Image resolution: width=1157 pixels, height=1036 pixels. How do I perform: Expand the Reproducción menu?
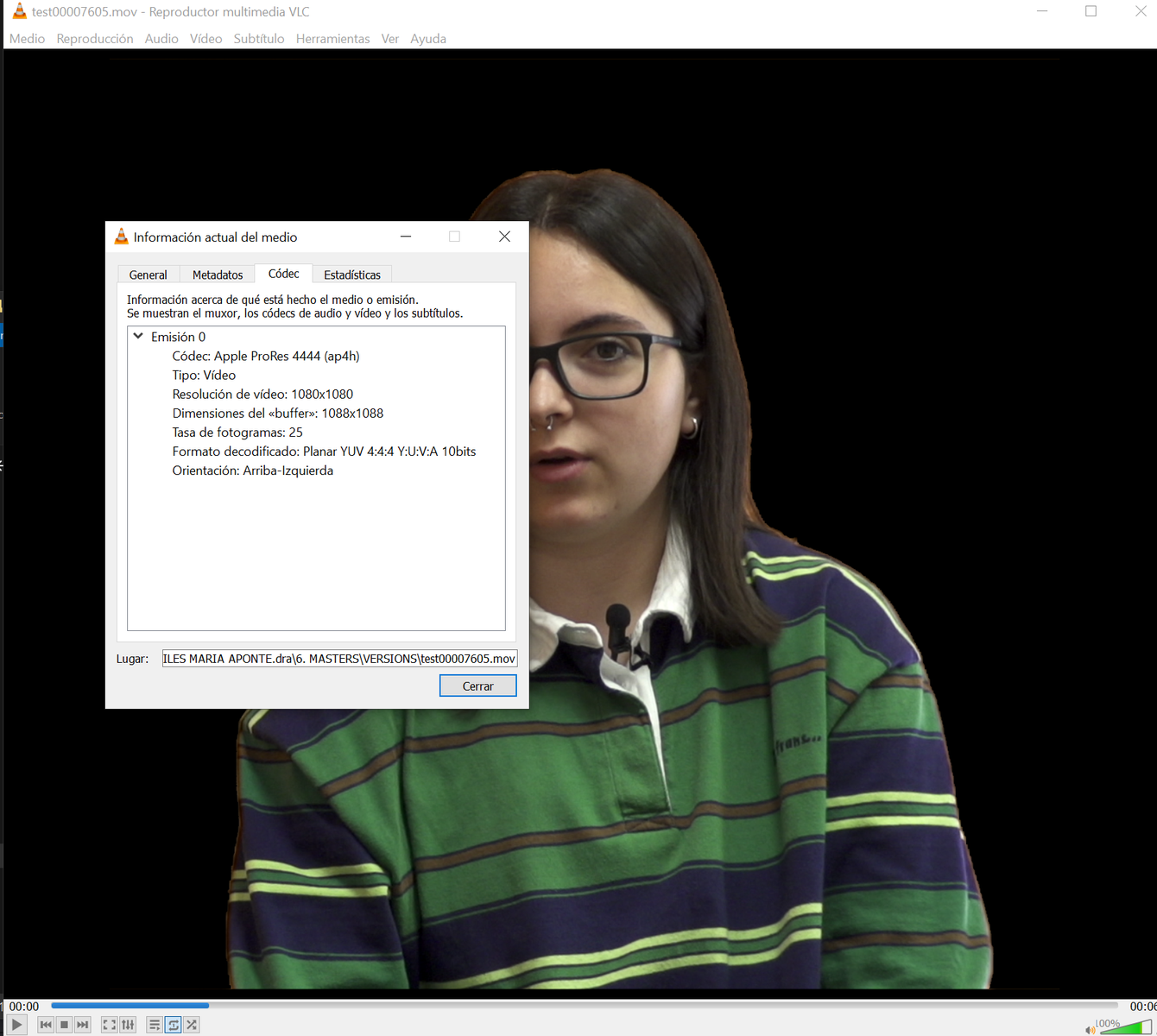coord(95,39)
